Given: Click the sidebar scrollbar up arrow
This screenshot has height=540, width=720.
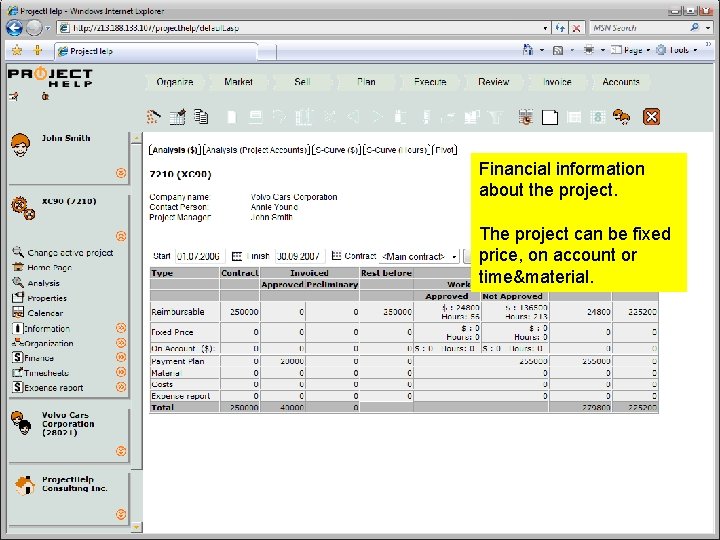Looking at the screenshot, I should coord(136,138).
